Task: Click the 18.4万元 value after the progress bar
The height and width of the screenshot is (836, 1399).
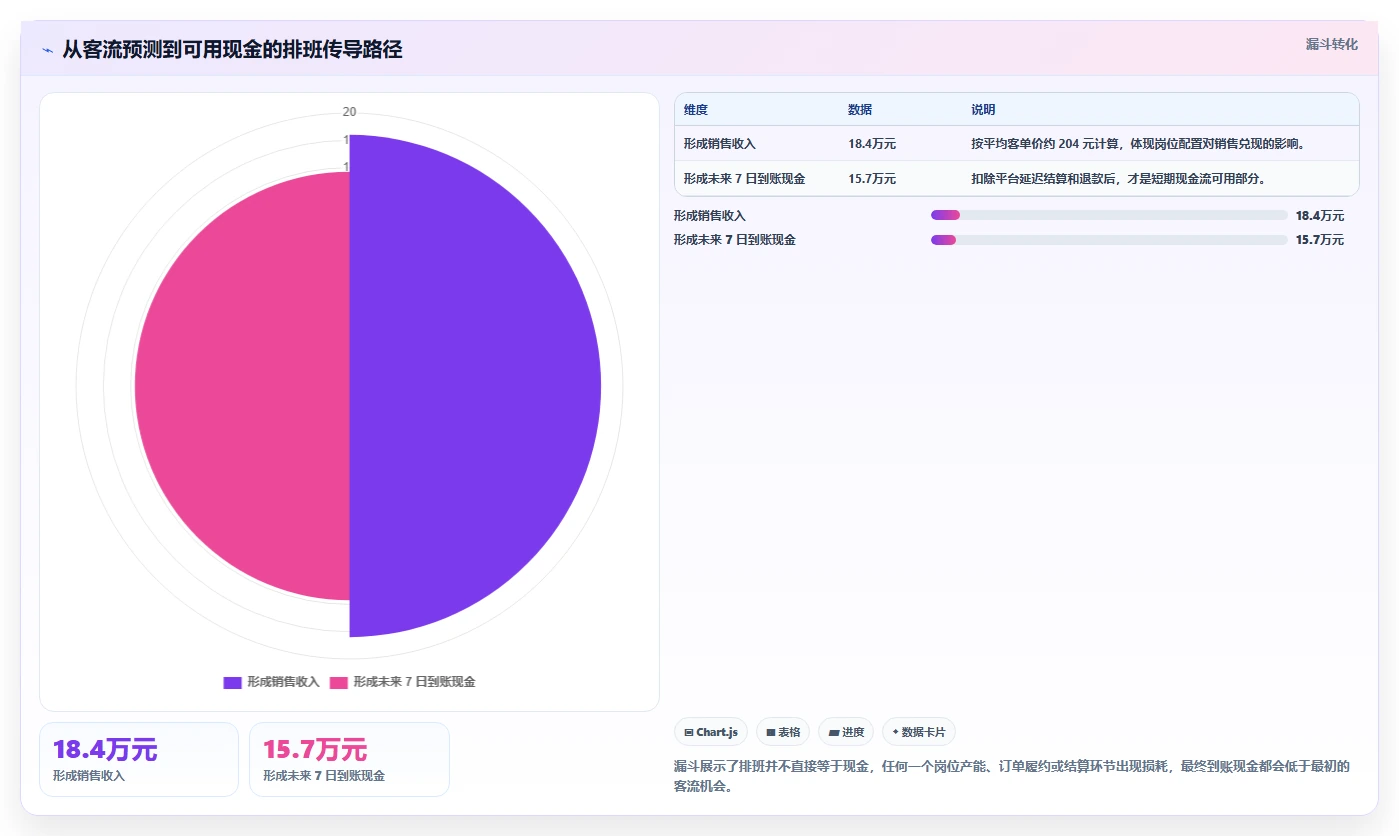Action: [1320, 215]
